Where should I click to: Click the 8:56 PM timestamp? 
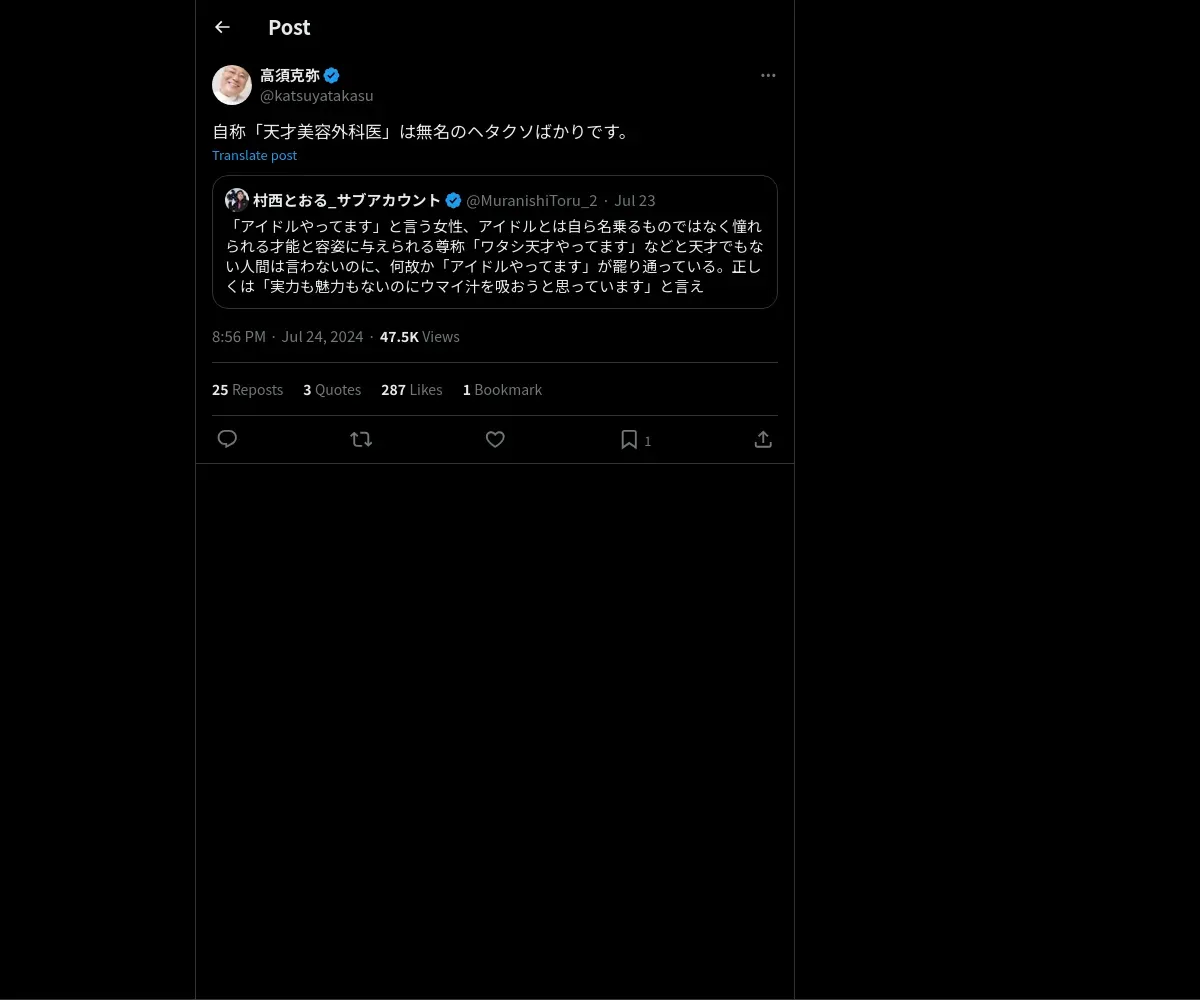[x=239, y=337]
